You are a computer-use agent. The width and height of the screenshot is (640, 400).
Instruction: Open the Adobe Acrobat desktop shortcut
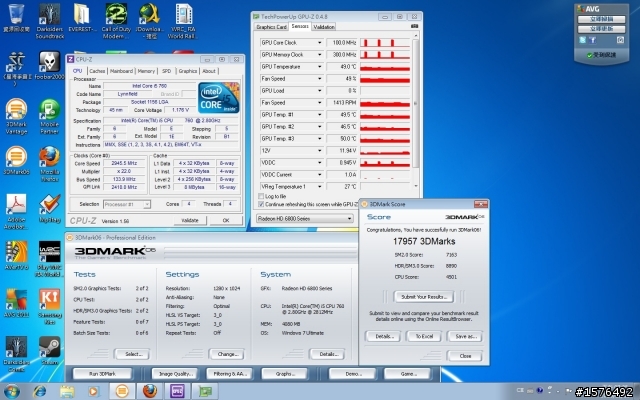[x=16, y=212]
